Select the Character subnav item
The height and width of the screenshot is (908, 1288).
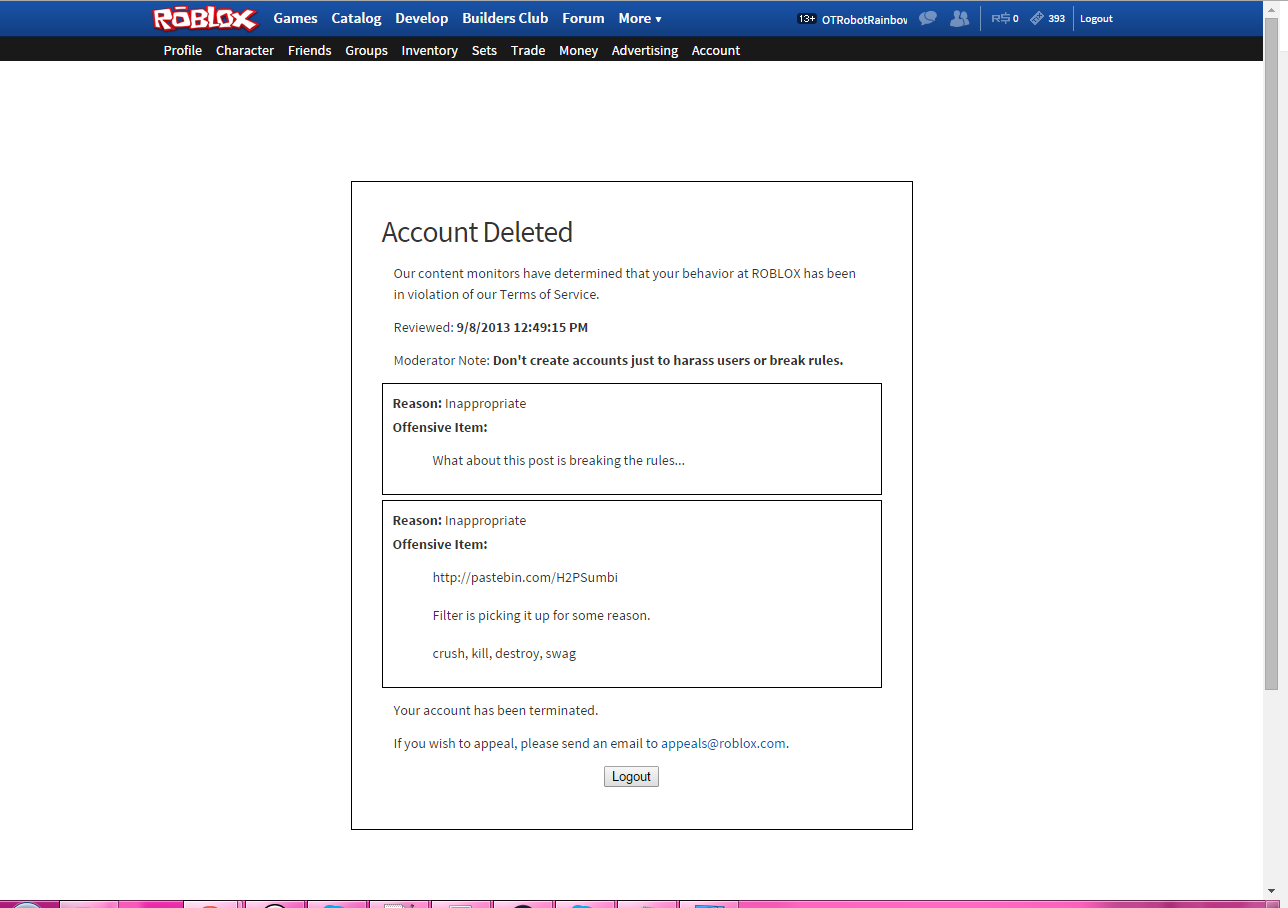[x=245, y=50]
